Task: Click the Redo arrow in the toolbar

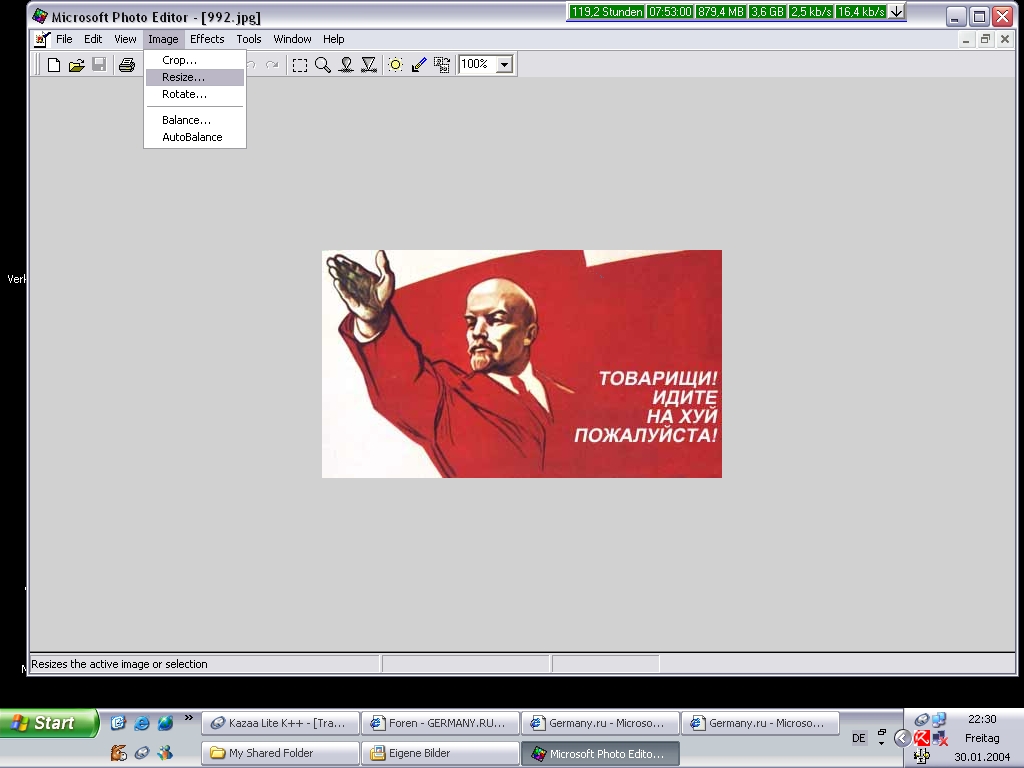Action: tap(272, 65)
